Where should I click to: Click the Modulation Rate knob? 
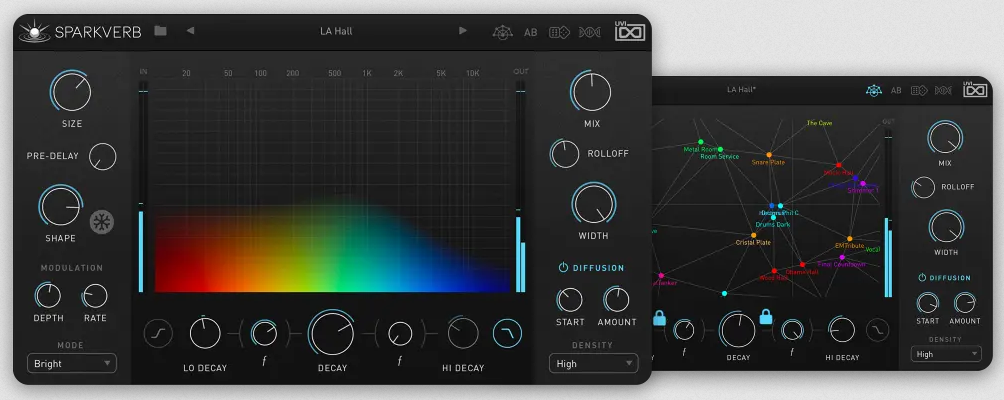click(x=95, y=296)
